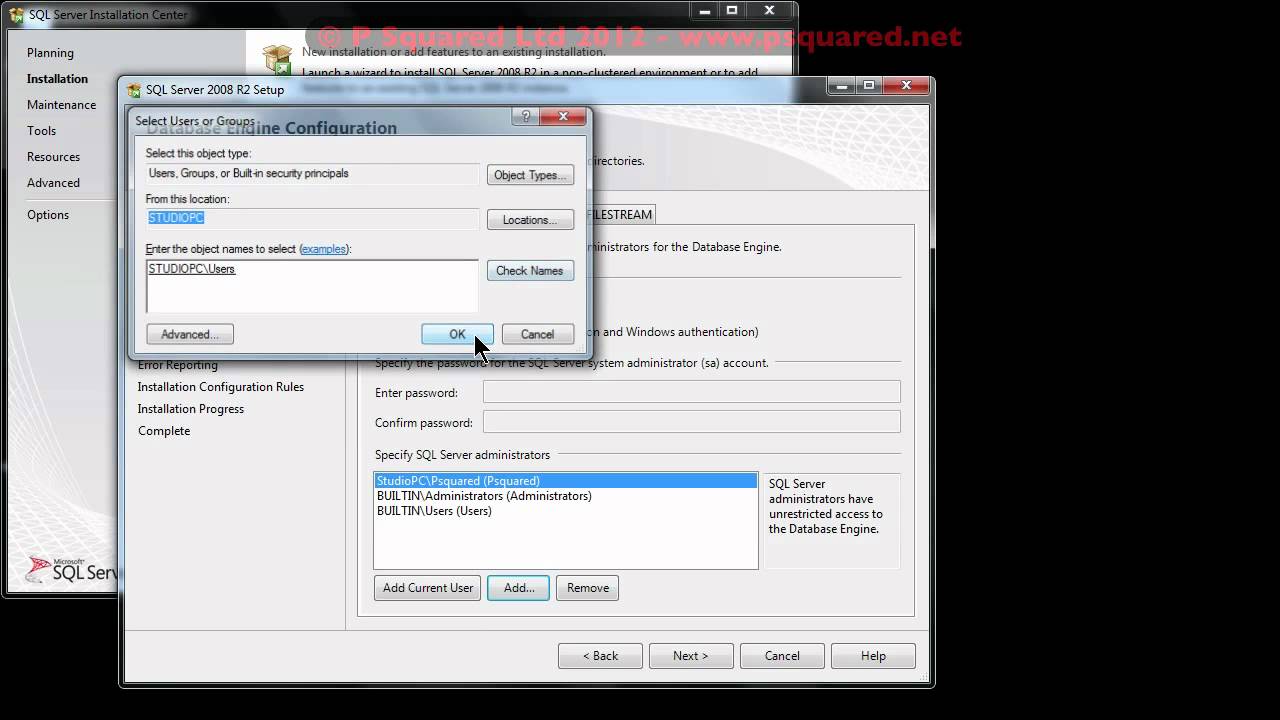The width and height of the screenshot is (1280, 720).
Task: Click Installation Progress step
Action: [x=191, y=409]
